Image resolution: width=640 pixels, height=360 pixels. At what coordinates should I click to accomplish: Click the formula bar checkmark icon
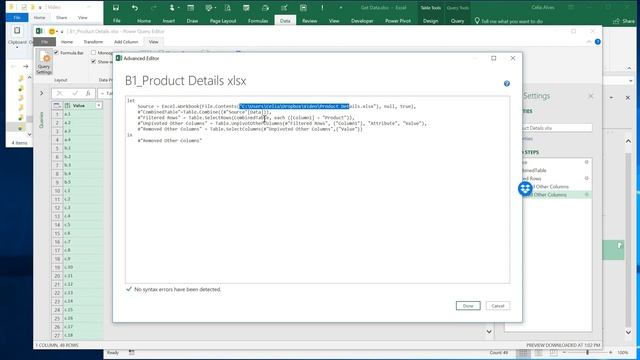pos(75,93)
